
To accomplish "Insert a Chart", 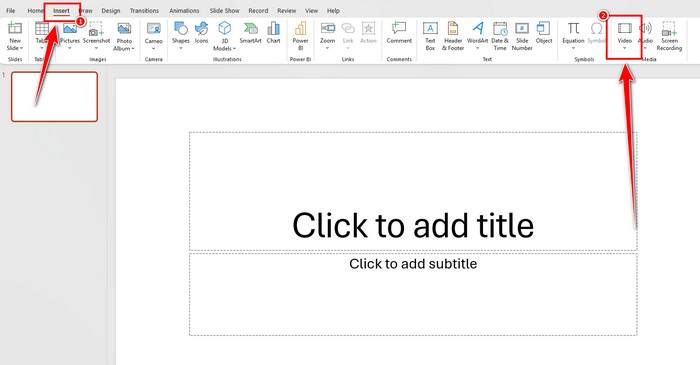I will pos(273,33).
